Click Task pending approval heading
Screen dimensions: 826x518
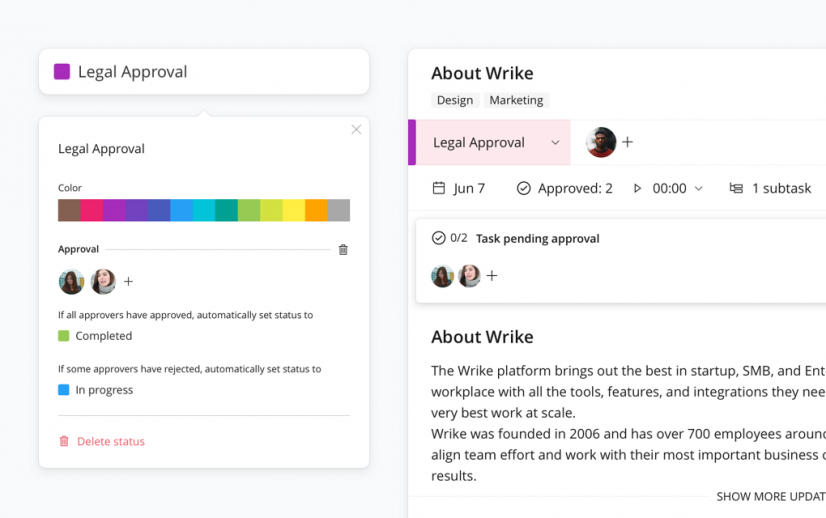point(537,239)
